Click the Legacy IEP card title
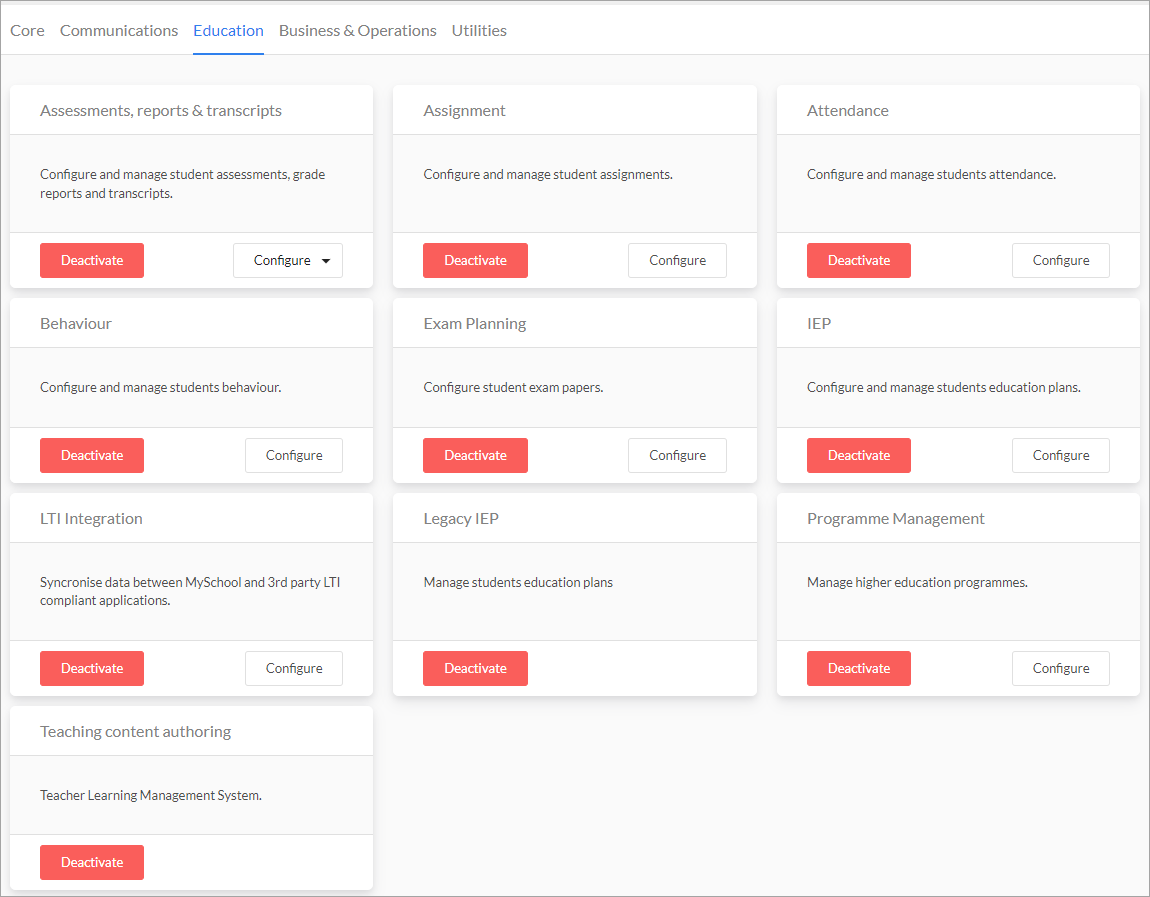The height and width of the screenshot is (897, 1150). (461, 519)
